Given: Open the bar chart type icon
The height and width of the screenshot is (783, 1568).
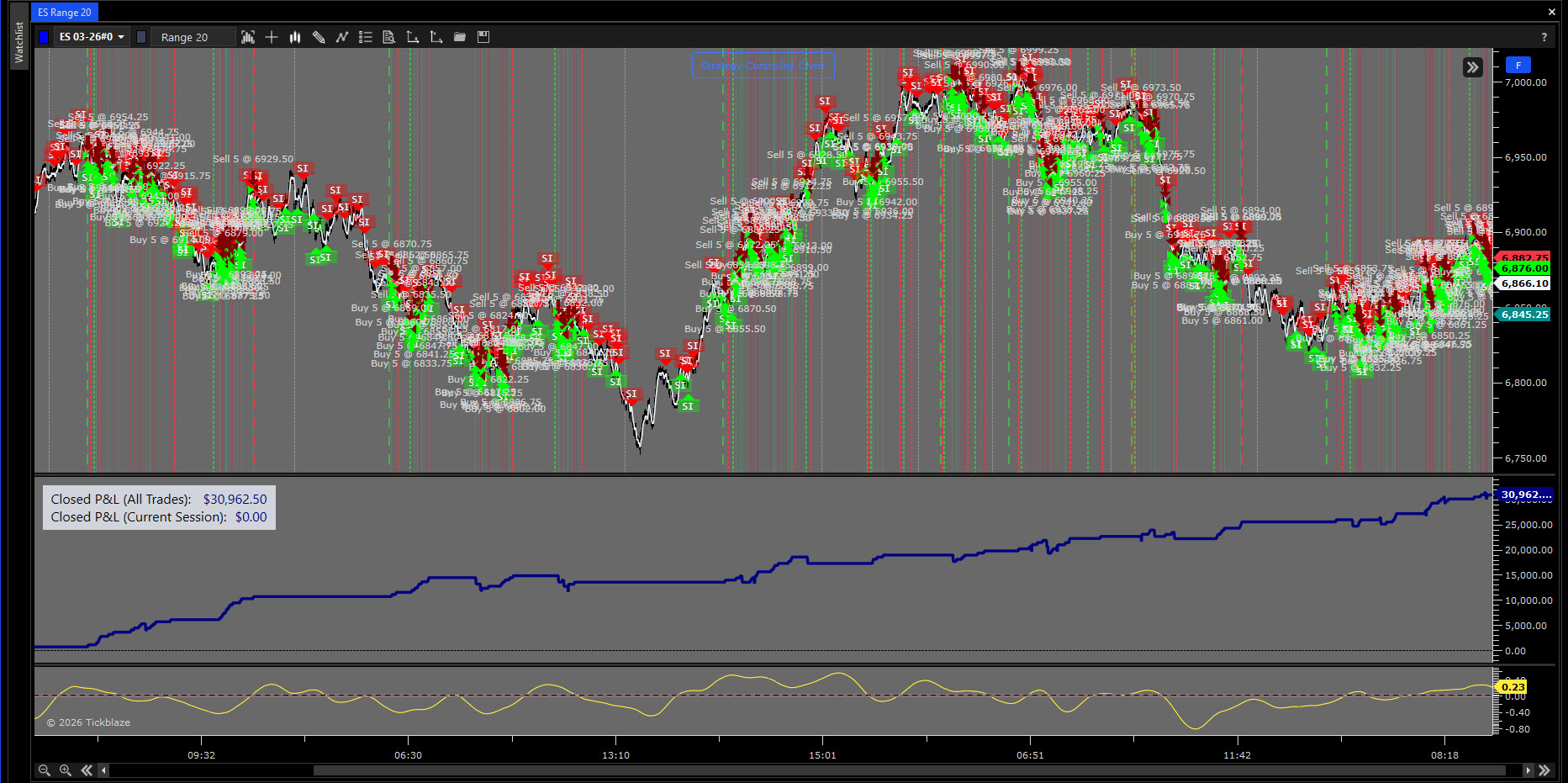Looking at the screenshot, I should tap(295, 37).
